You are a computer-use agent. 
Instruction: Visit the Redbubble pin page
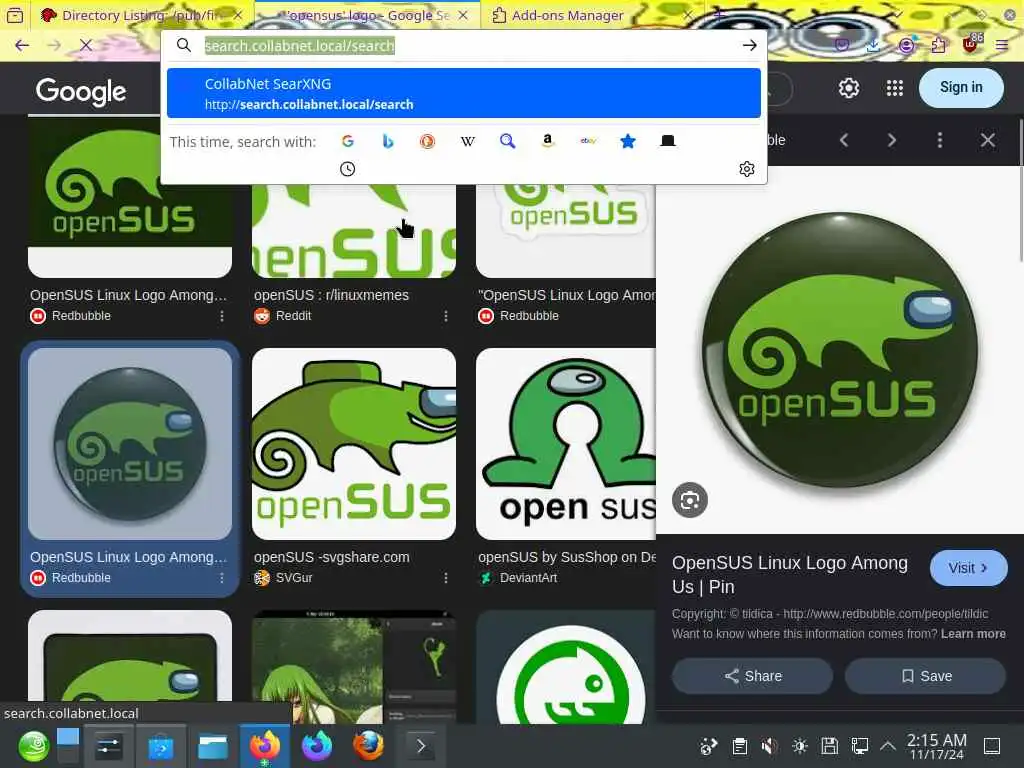click(968, 568)
